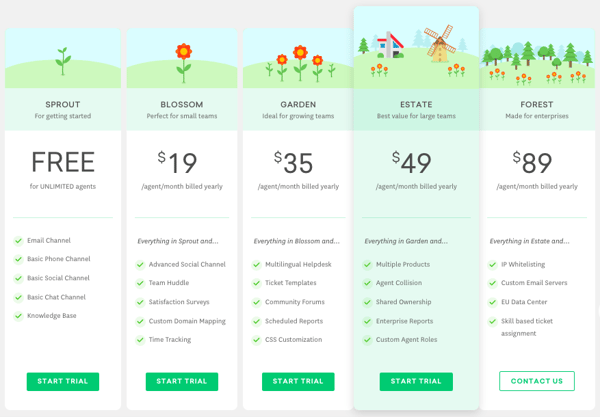The width and height of the screenshot is (600, 417).
Task: Click the checkmark beside Community Forums
Action: pos(256,302)
